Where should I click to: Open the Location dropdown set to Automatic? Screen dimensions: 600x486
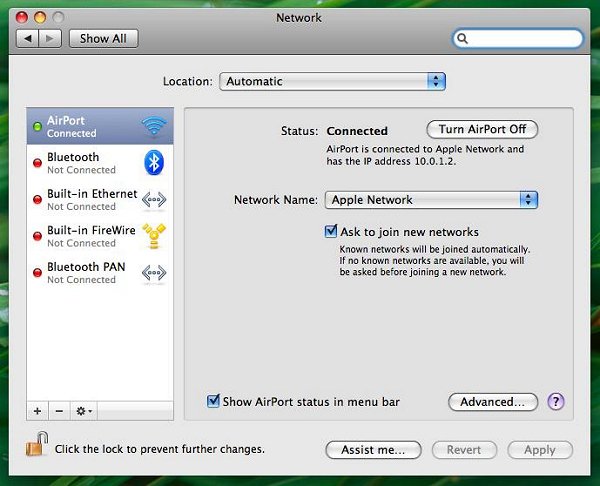(332, 81)
